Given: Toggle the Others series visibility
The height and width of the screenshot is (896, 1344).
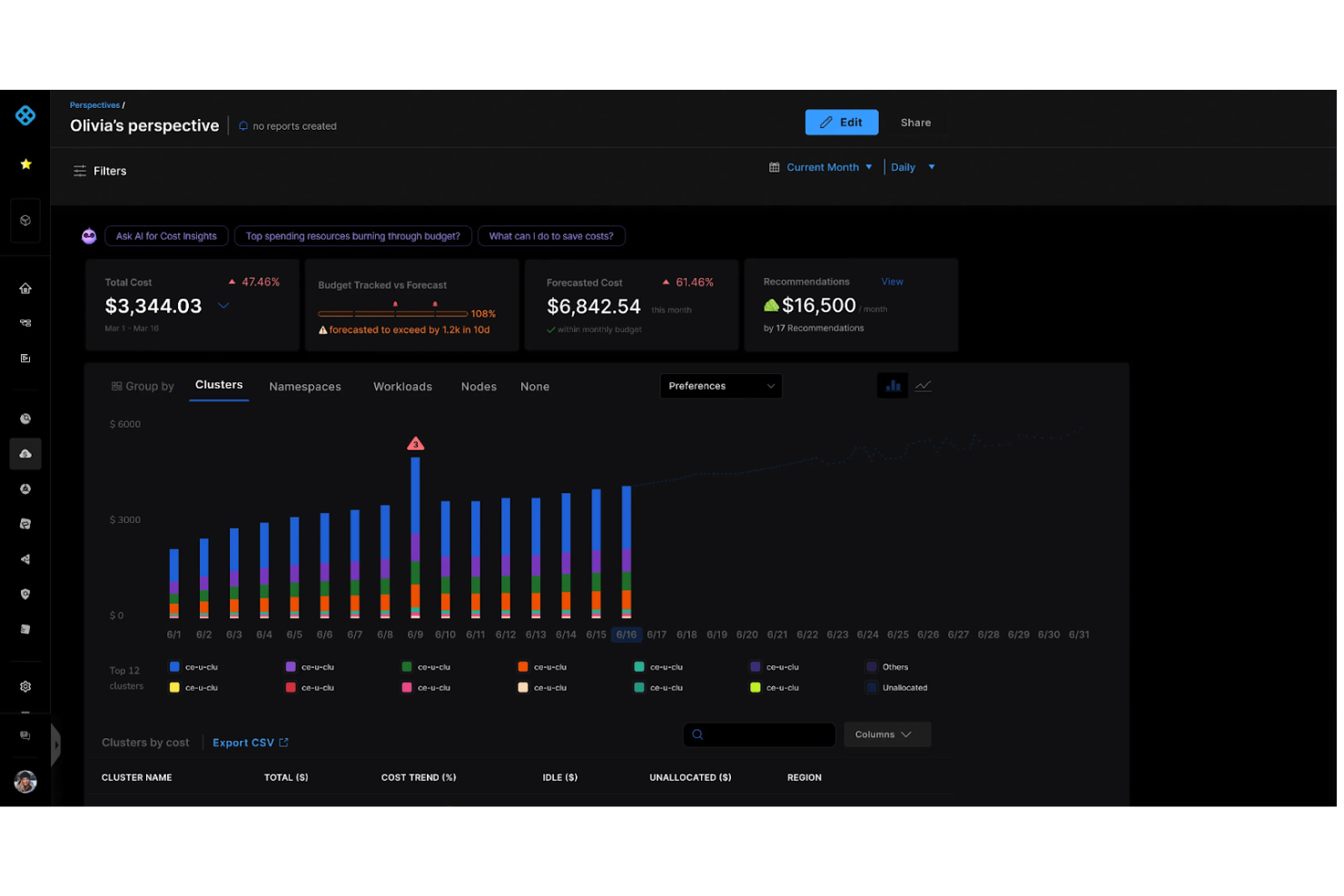Looking at the screenshot, I should pos(873,666).
